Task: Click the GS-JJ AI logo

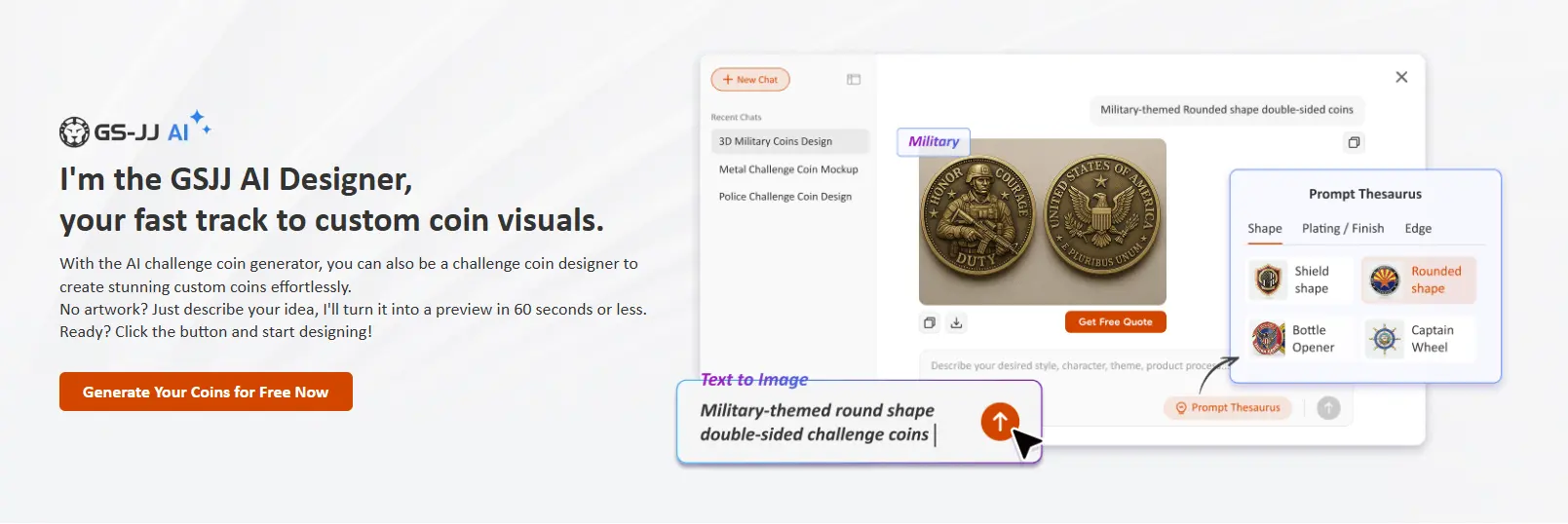Action: [125, 131]
